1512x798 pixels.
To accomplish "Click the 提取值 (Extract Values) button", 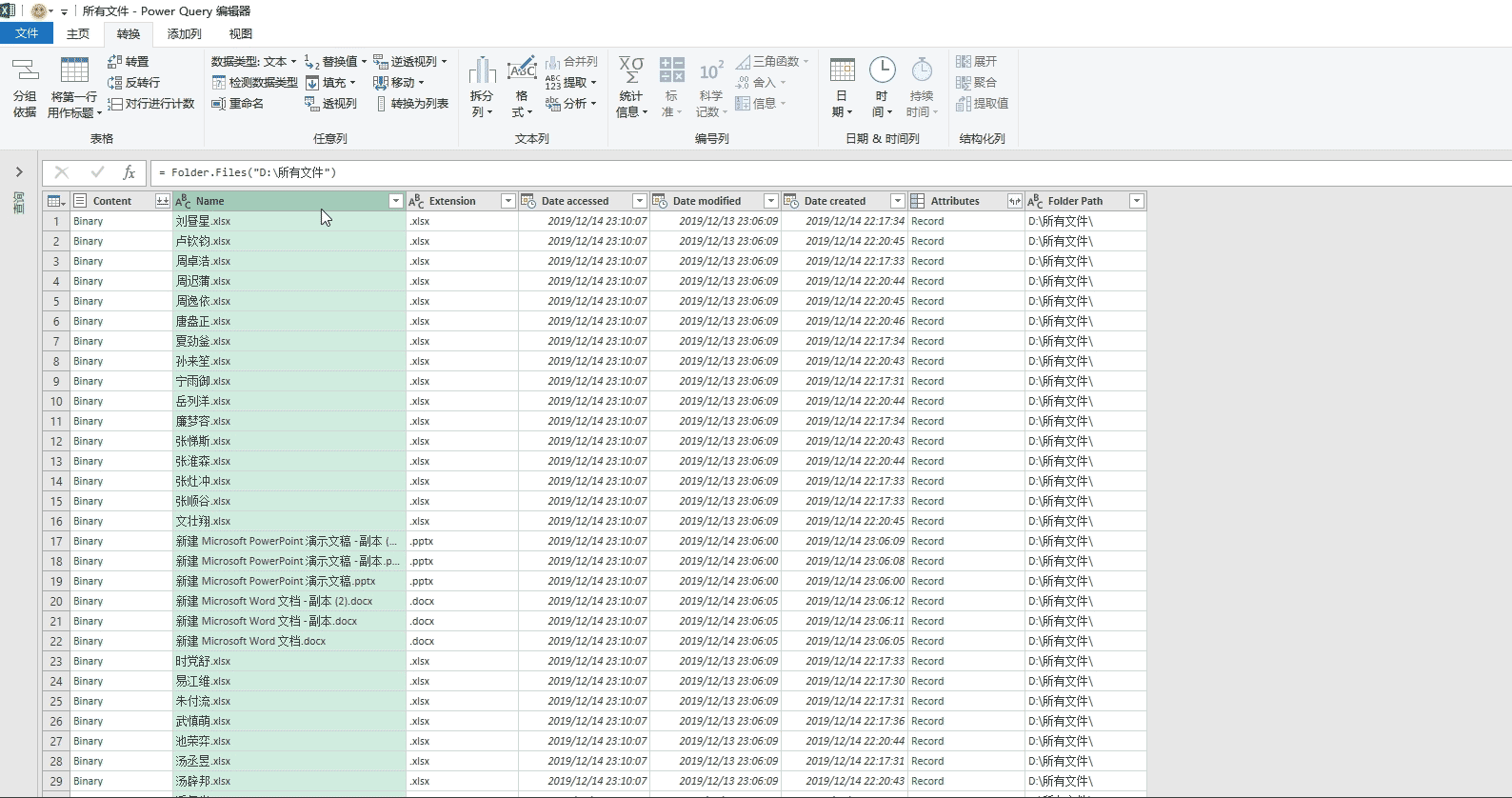I will tap(982, 104).
